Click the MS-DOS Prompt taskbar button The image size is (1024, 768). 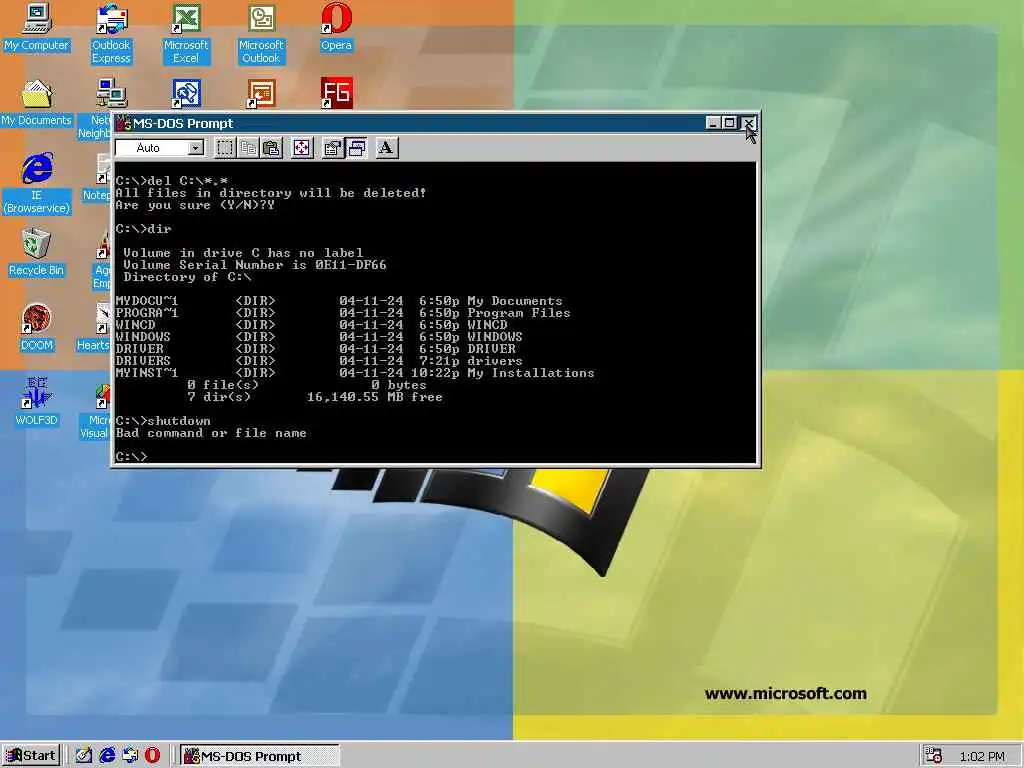coord(260,756)
